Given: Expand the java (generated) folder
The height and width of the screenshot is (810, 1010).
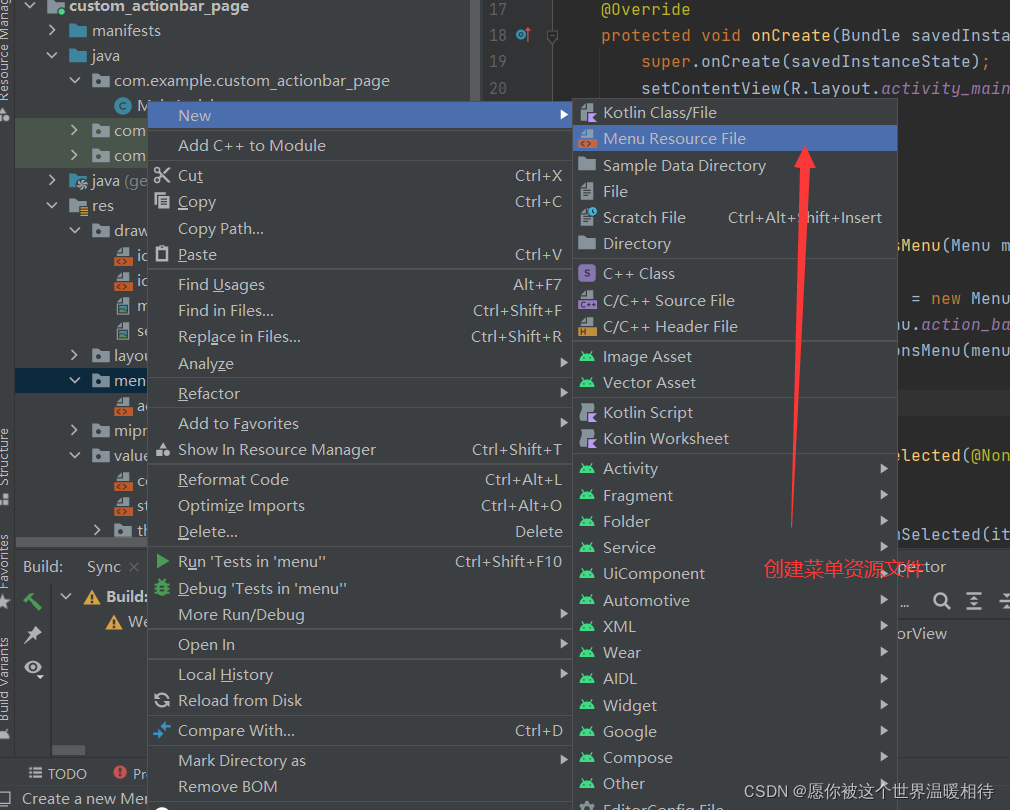Looking at the screenshot, I should (52, 180).
